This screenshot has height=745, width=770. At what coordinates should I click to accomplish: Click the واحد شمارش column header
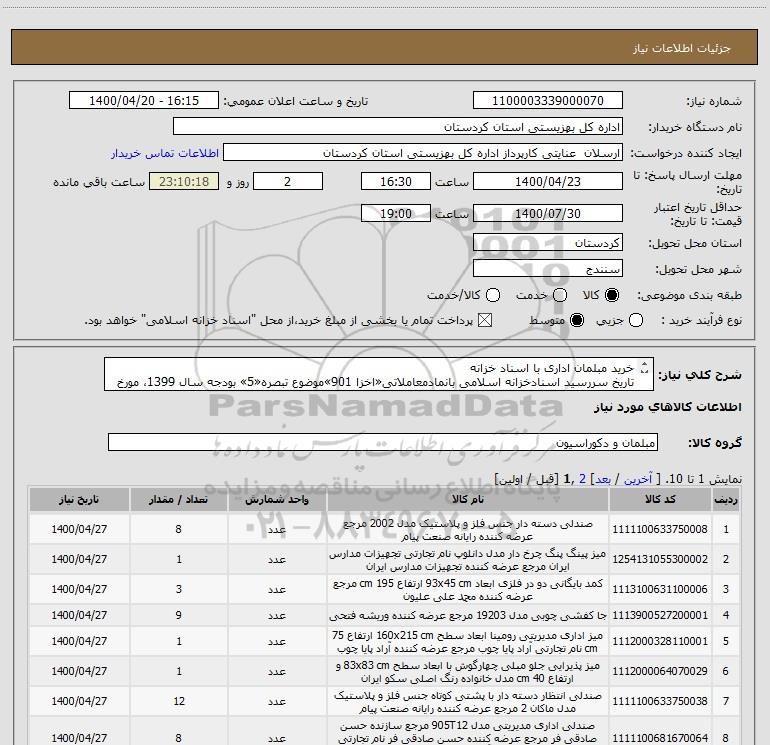(x=277, y=499)
